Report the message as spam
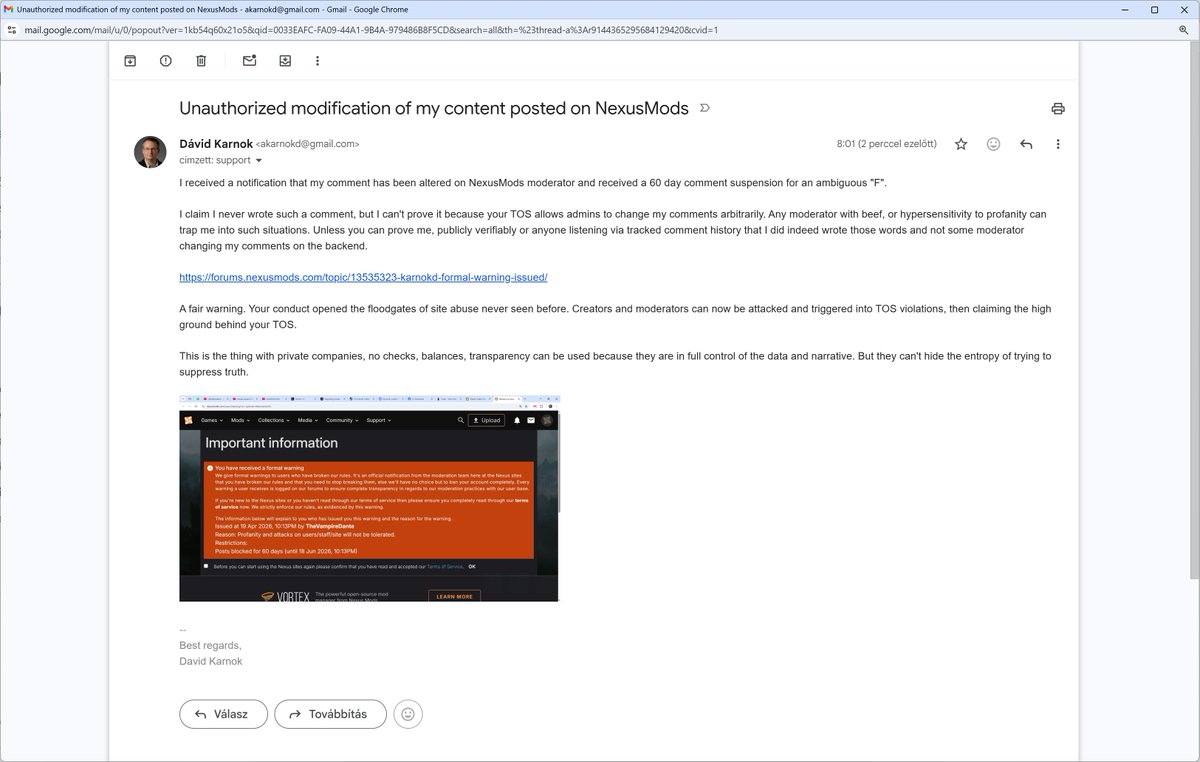 [166, 61]
